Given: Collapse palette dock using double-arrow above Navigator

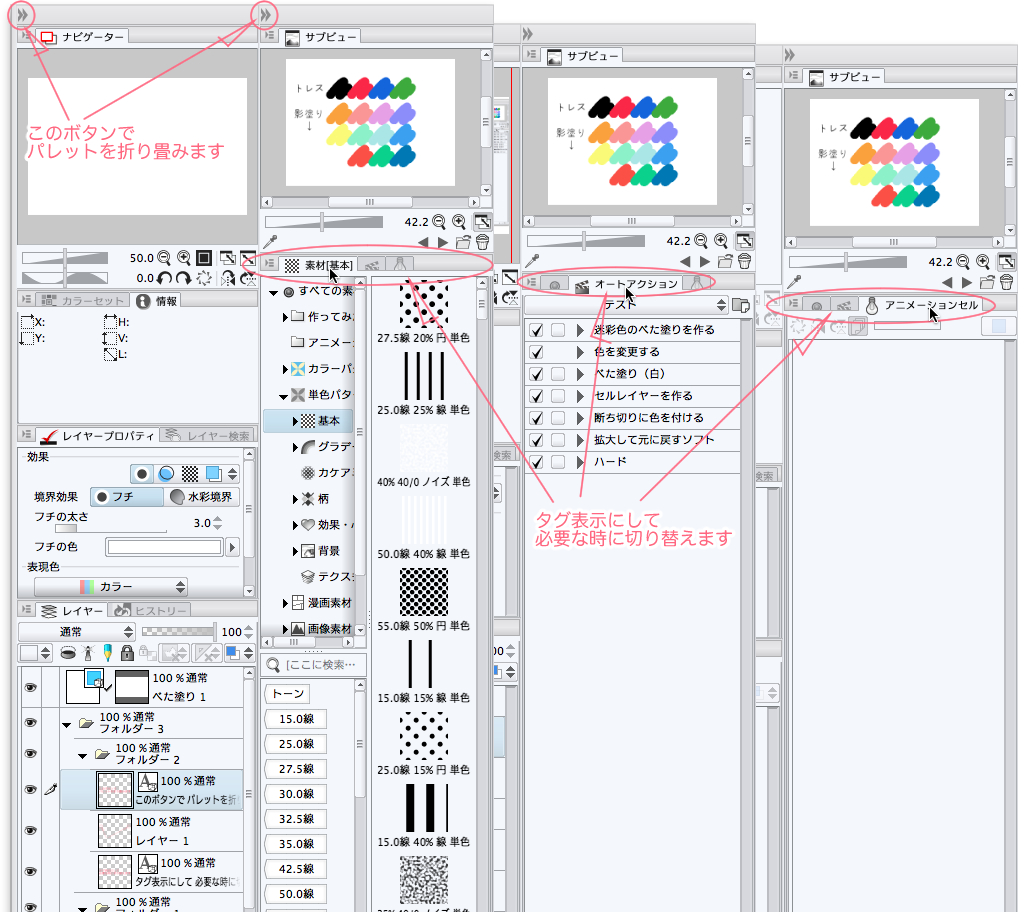Looking at the screenshot, I should point(22,14).
